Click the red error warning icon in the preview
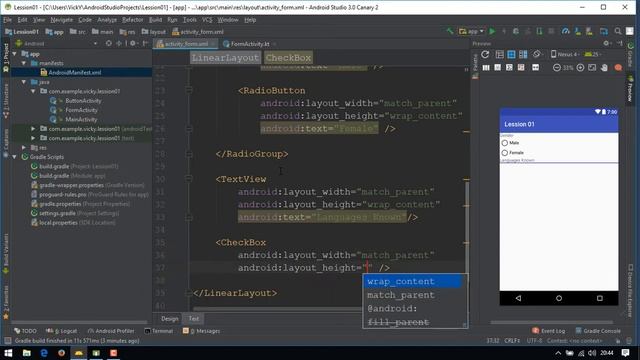Screen dimensions: 640x360 coord(618,68)
